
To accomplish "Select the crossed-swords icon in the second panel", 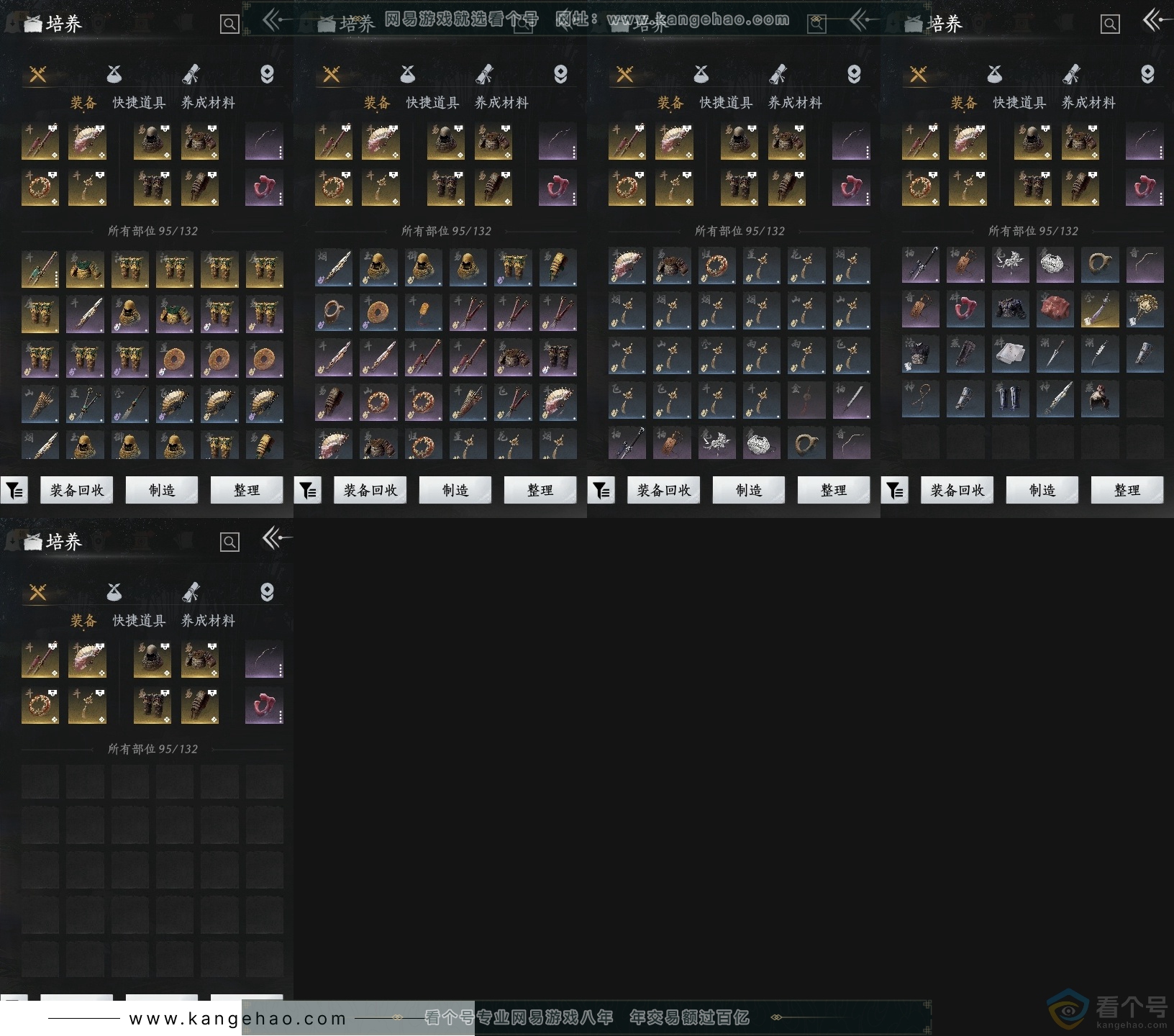I will (x=332, y=74).
